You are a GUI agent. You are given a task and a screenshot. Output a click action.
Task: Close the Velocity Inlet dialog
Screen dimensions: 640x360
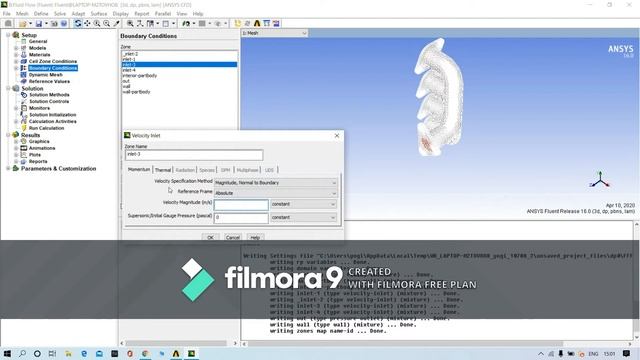(337, 136)
